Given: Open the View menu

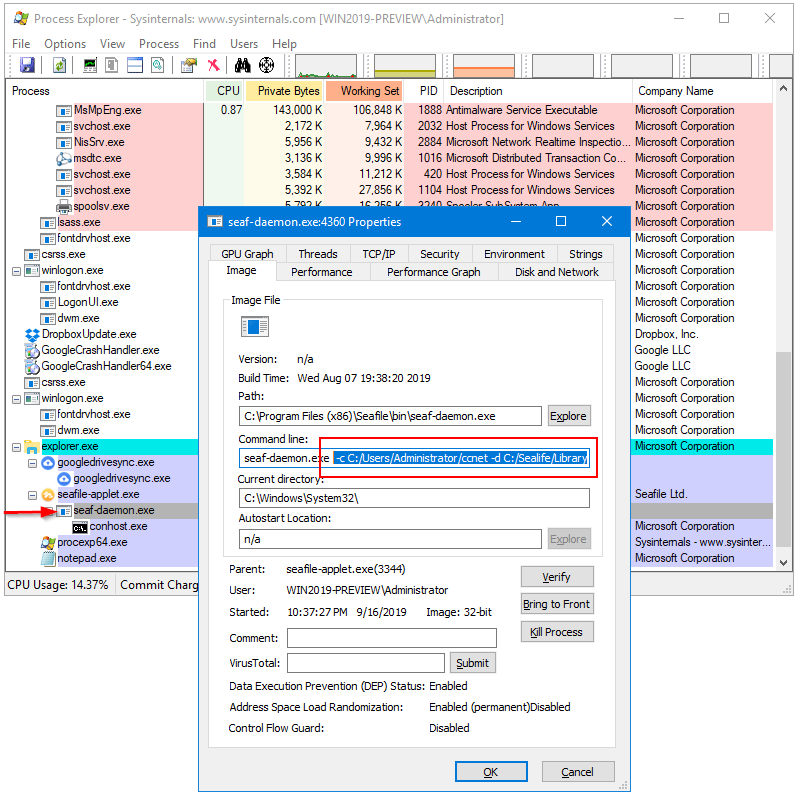Looking at the screenshot, I should (x=112, y=44).
